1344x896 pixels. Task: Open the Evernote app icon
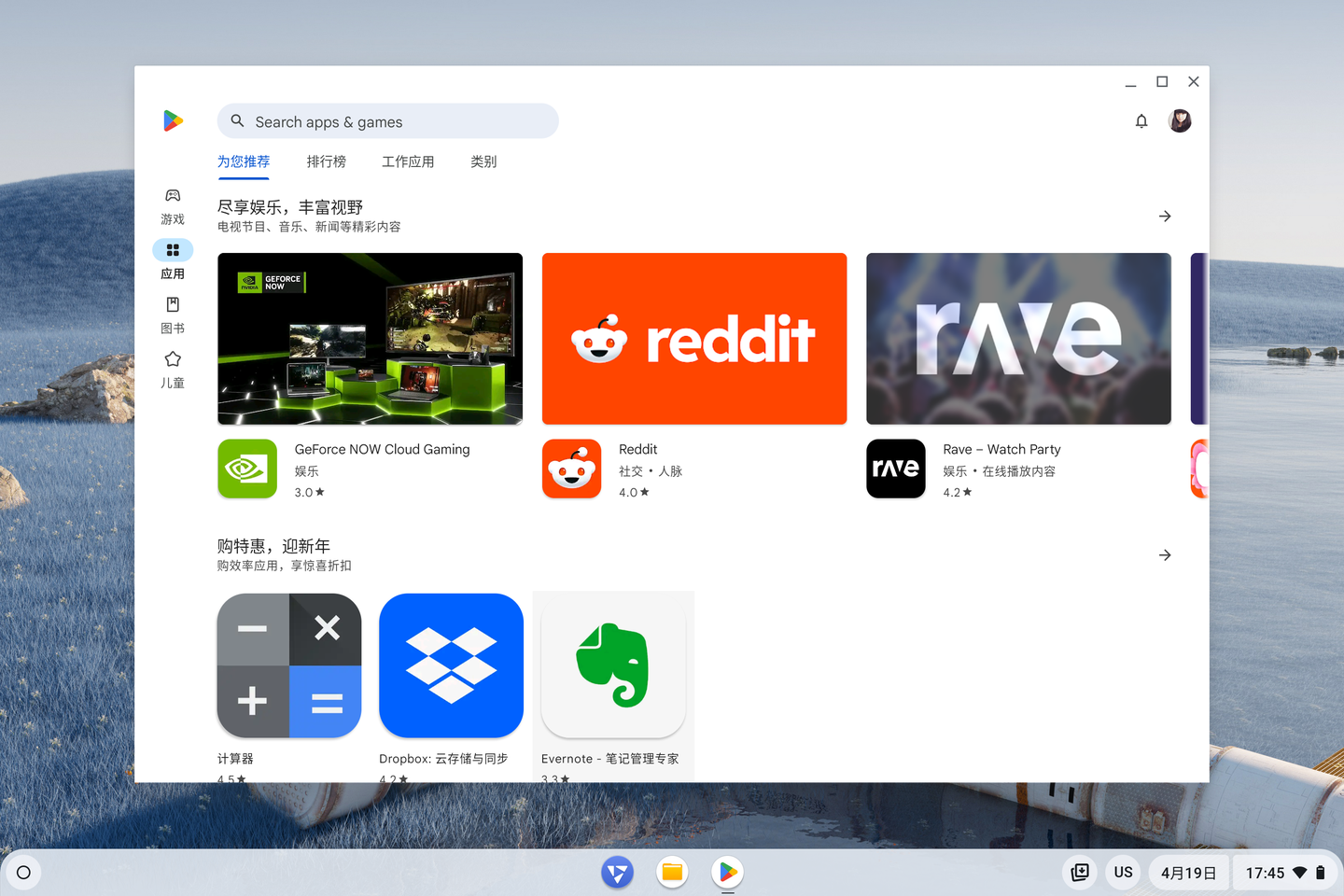612,665
